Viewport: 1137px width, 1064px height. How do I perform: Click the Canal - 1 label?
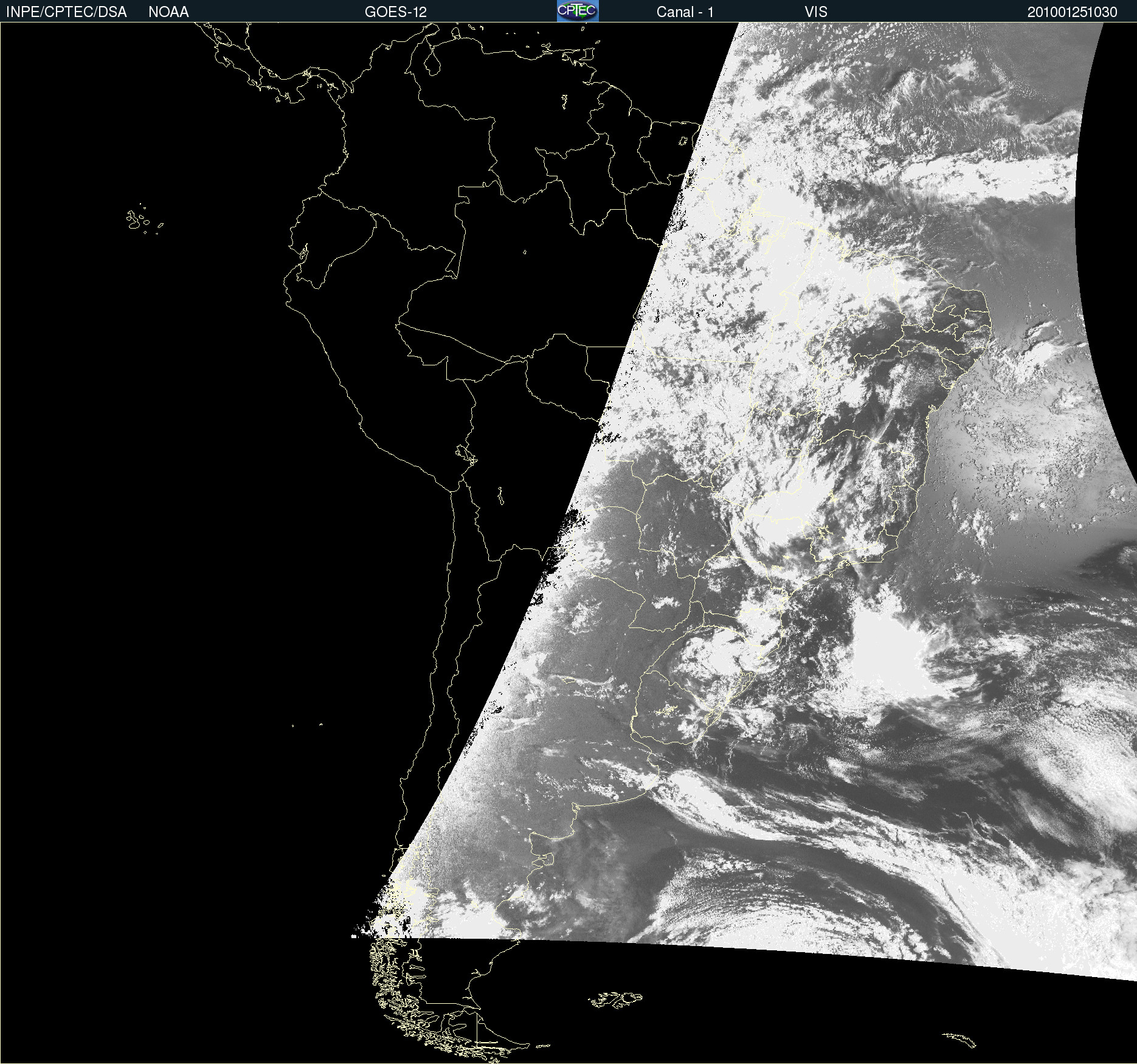[685, 12]
